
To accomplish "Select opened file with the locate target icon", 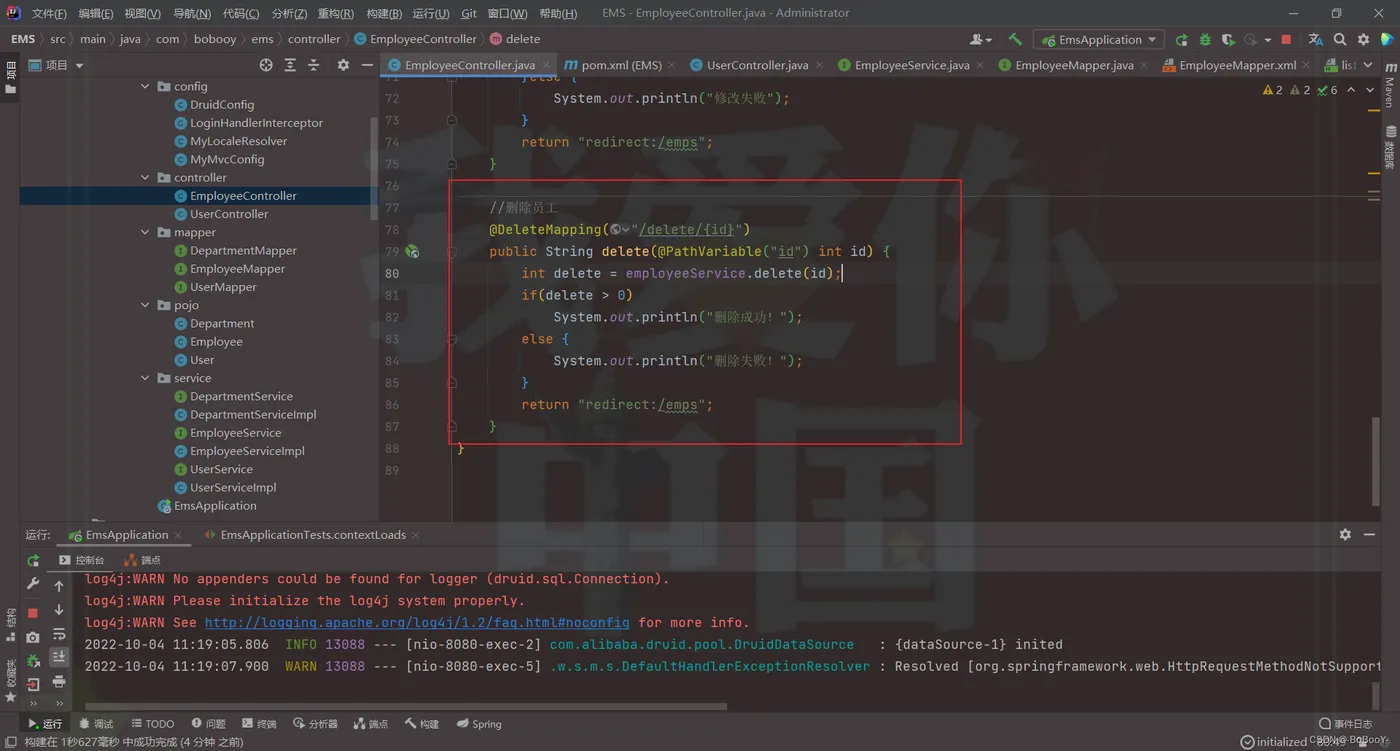I will tap(266, 65).
